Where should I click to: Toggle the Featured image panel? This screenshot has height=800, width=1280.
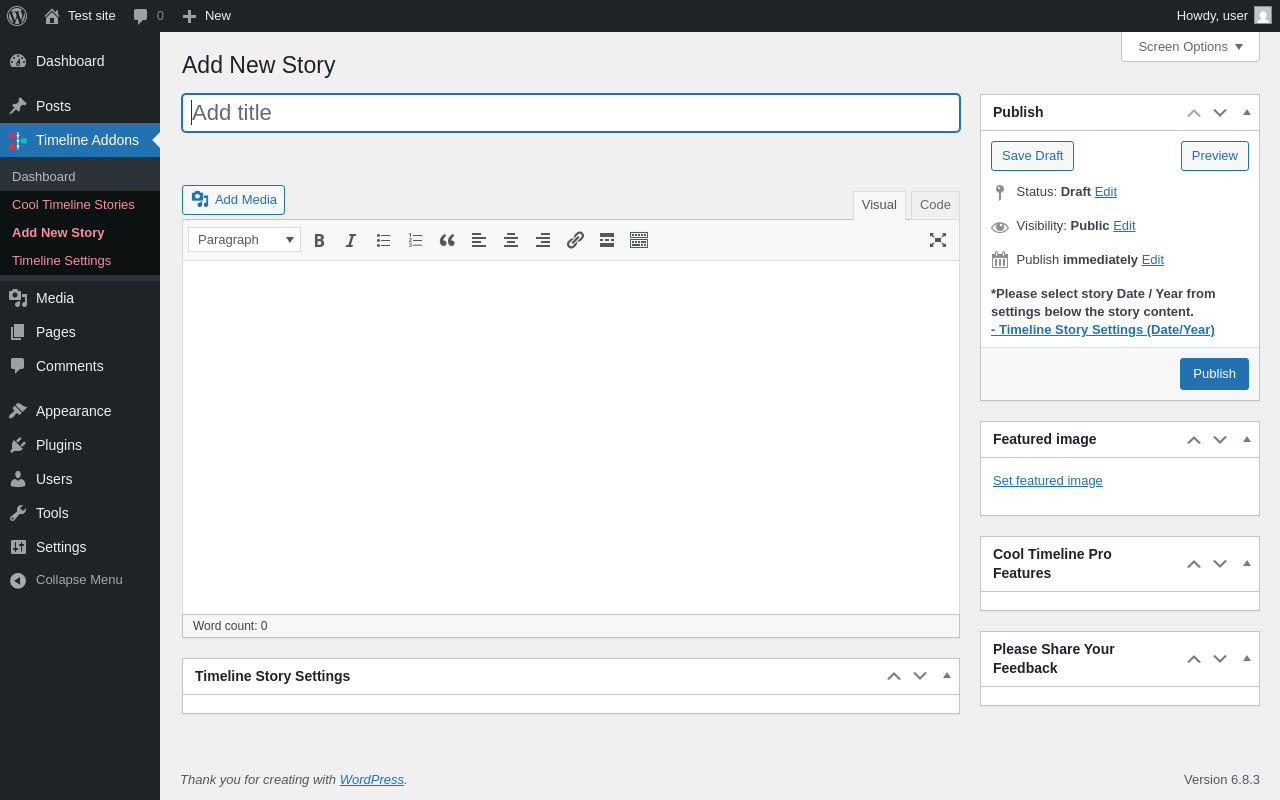pyautogui.click(x=1247, y=439)
